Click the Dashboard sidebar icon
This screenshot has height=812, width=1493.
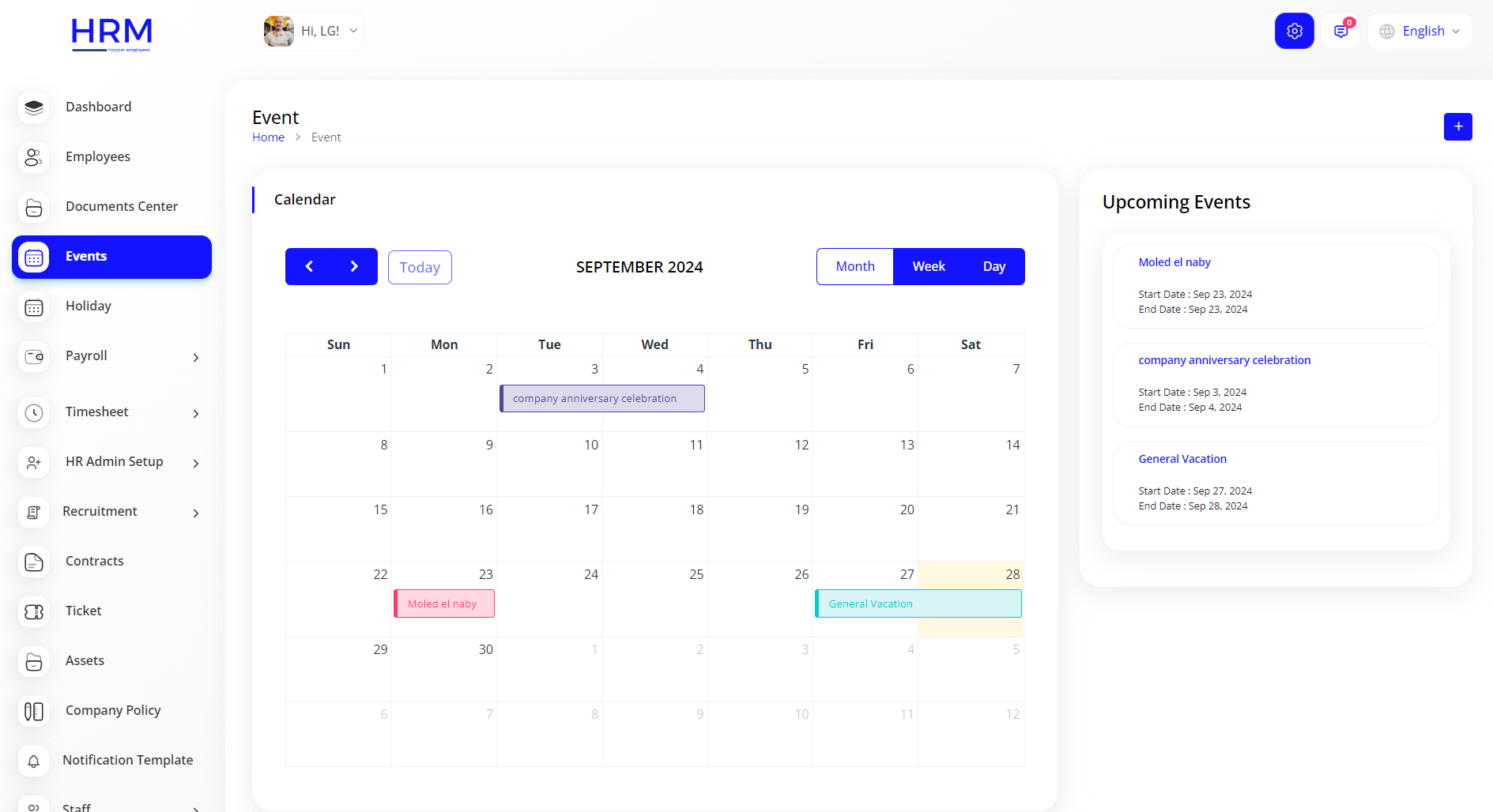coord(34,107)
